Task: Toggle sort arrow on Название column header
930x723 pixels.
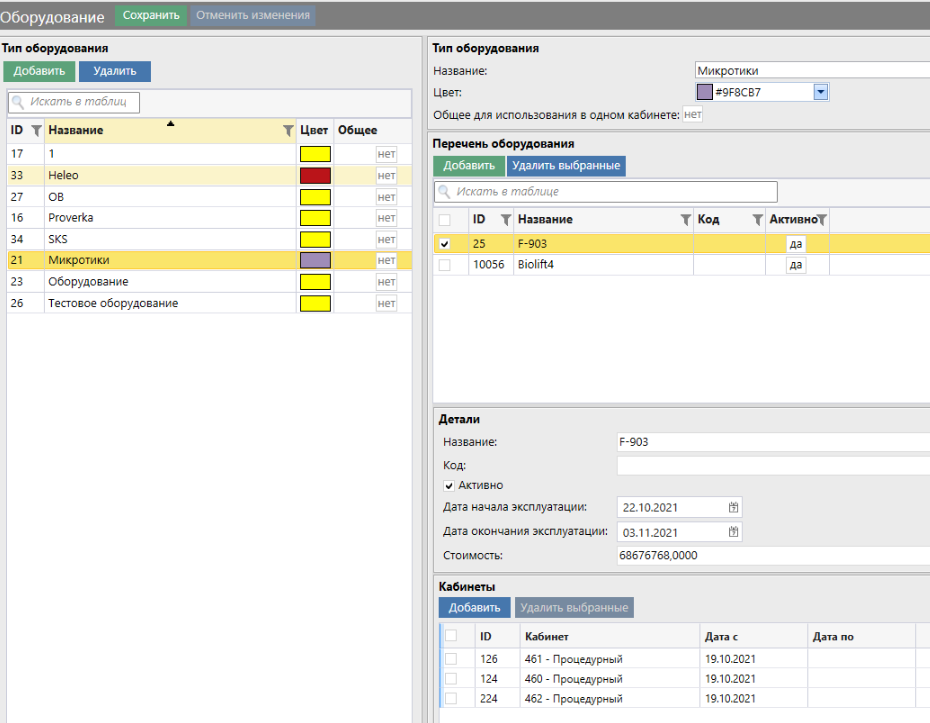Action: coord(170,124)
